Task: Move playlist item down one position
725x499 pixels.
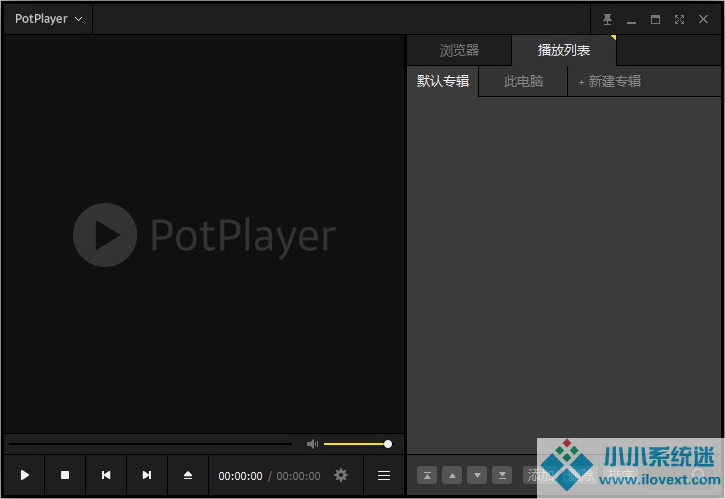Action: point(477,475)
